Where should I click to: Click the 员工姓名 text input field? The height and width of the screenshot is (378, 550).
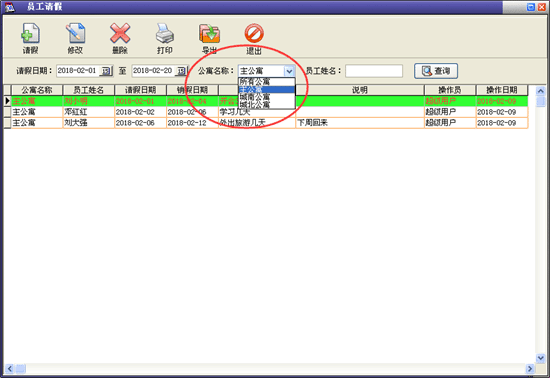tap(374, 71)
